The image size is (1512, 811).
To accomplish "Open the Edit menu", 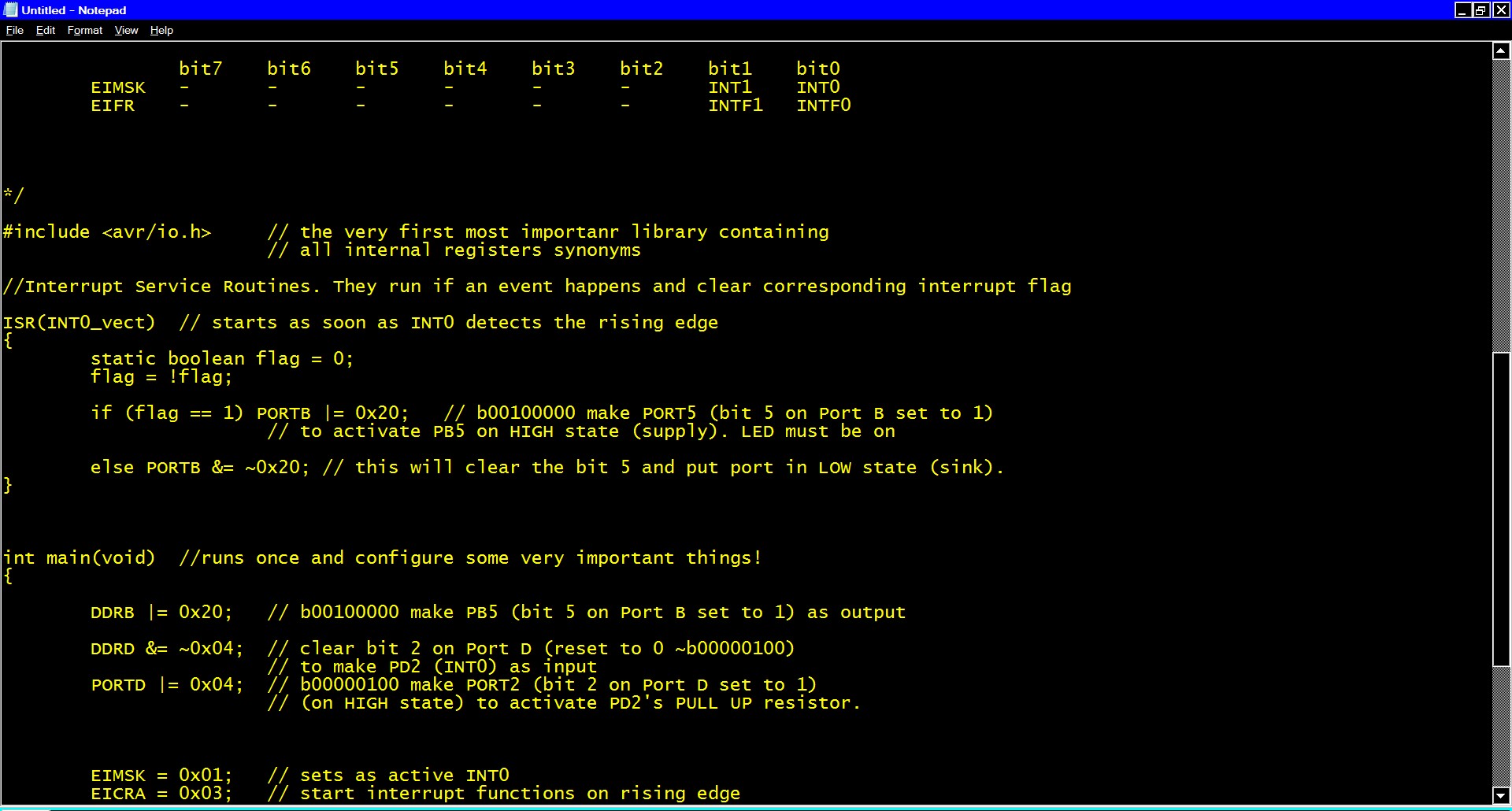I will pyautogui.click(x=45, y=30).
